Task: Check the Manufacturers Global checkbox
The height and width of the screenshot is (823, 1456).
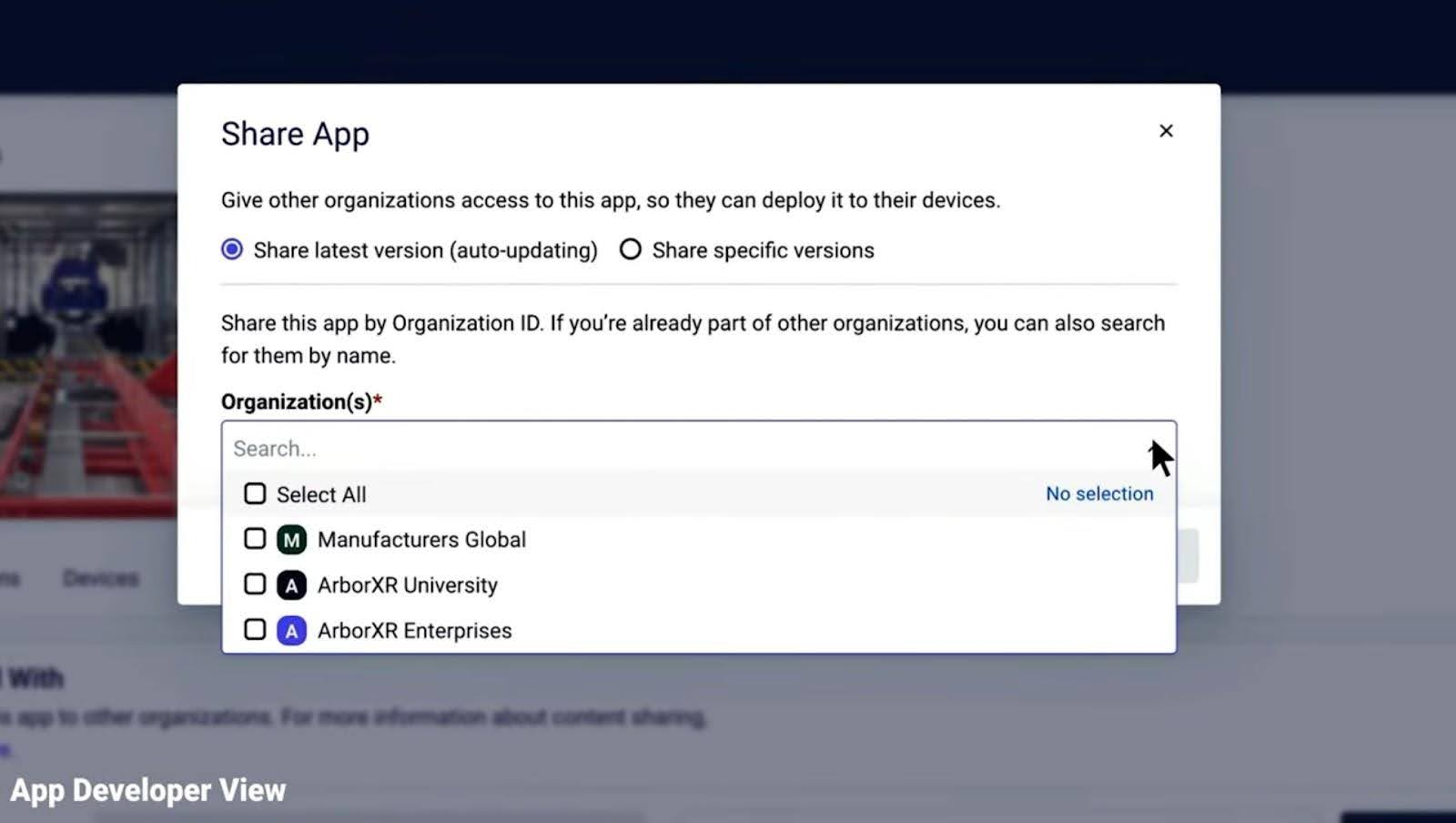Action: 255,539
